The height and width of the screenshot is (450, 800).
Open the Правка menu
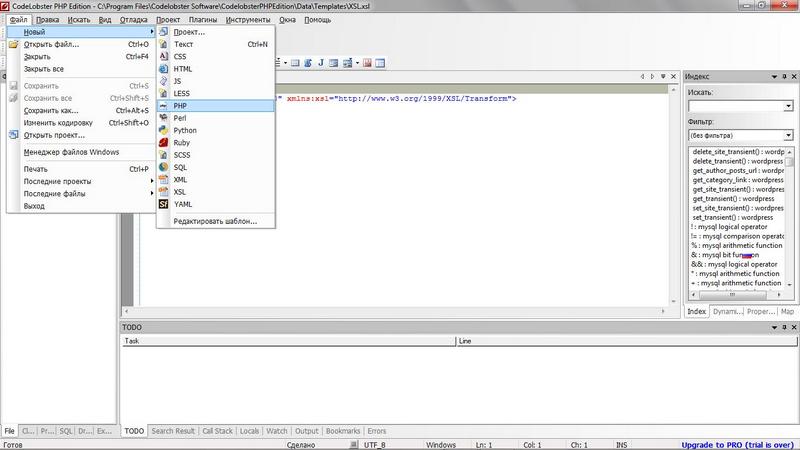click(47, 20)
